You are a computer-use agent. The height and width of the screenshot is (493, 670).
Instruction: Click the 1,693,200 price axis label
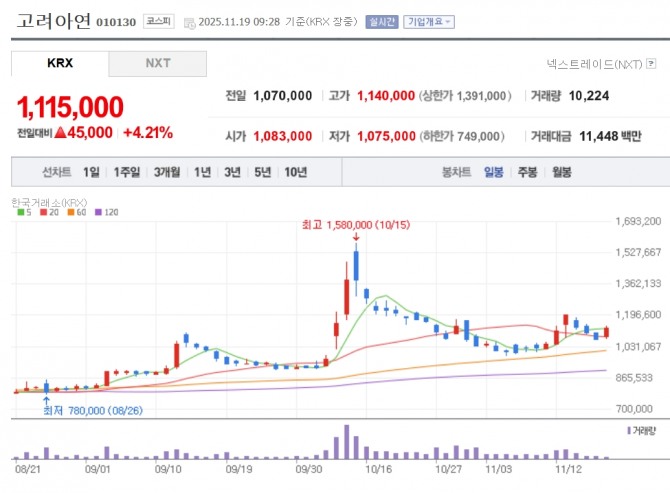pyautogui.click(x=638, y=221)
